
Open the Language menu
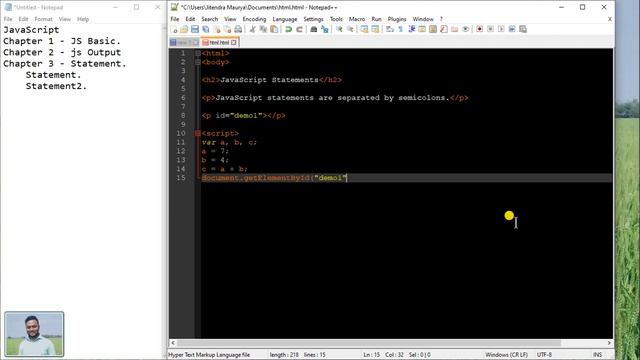(284, 19)
